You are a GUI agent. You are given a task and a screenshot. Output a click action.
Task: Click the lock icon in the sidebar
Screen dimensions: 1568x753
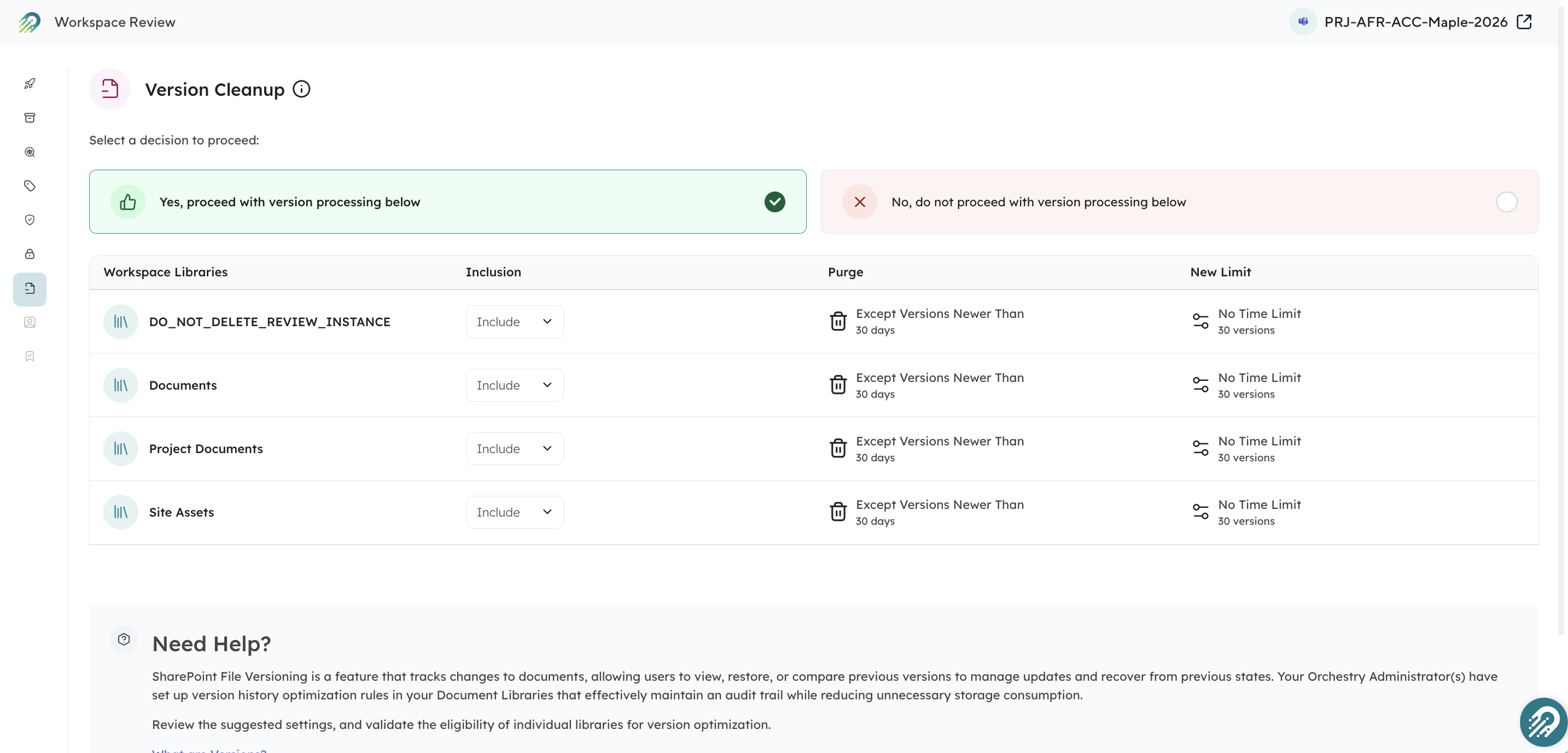point(29,254)
